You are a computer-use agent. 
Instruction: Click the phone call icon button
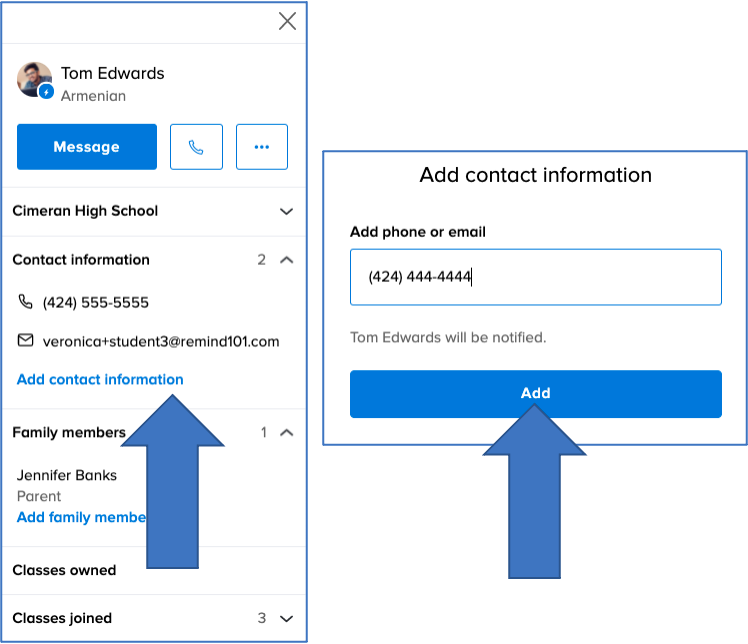tap(196, 147)
